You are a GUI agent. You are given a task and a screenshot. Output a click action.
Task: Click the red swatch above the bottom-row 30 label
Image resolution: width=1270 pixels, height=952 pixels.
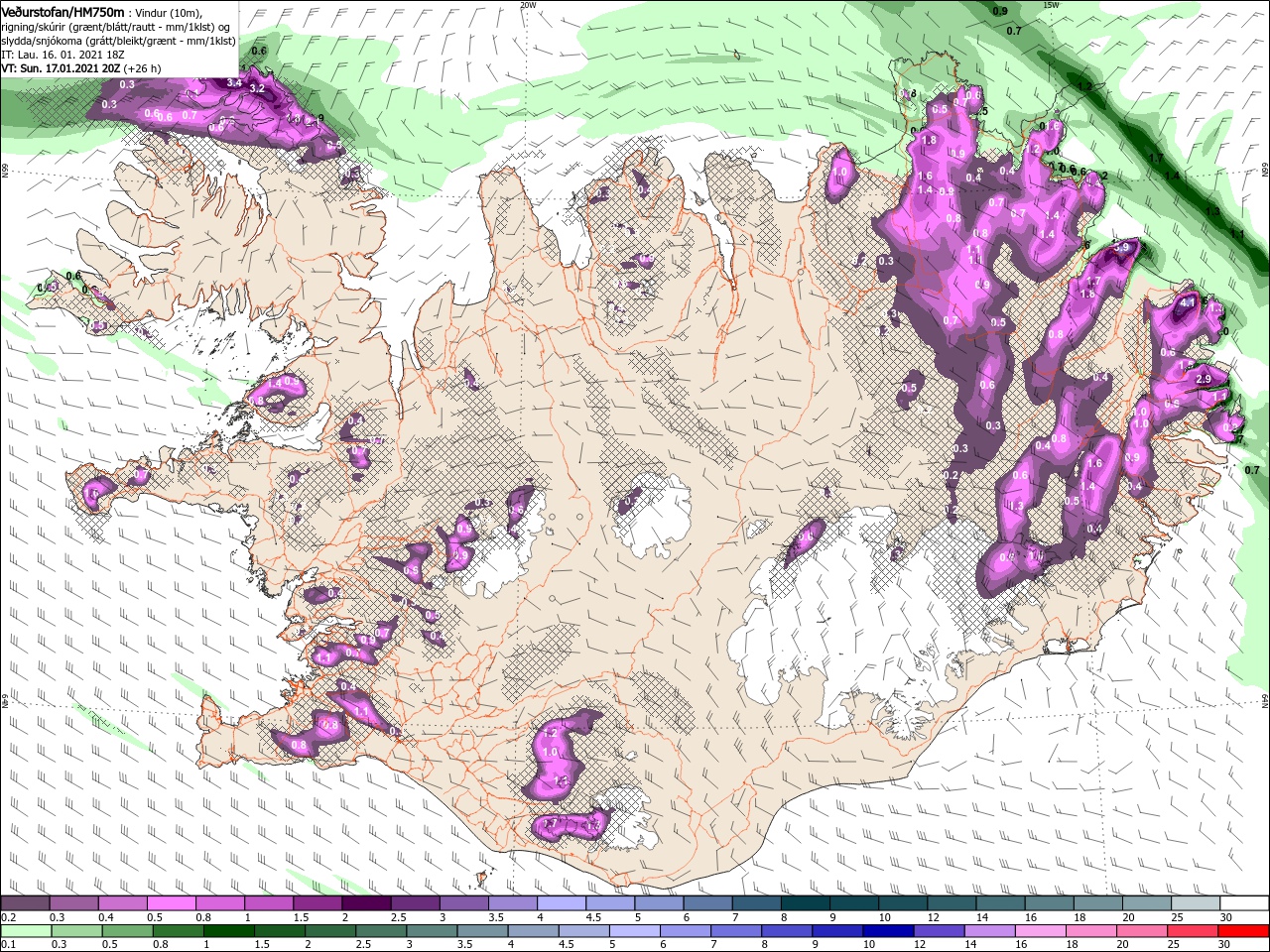pos(1245,931)
